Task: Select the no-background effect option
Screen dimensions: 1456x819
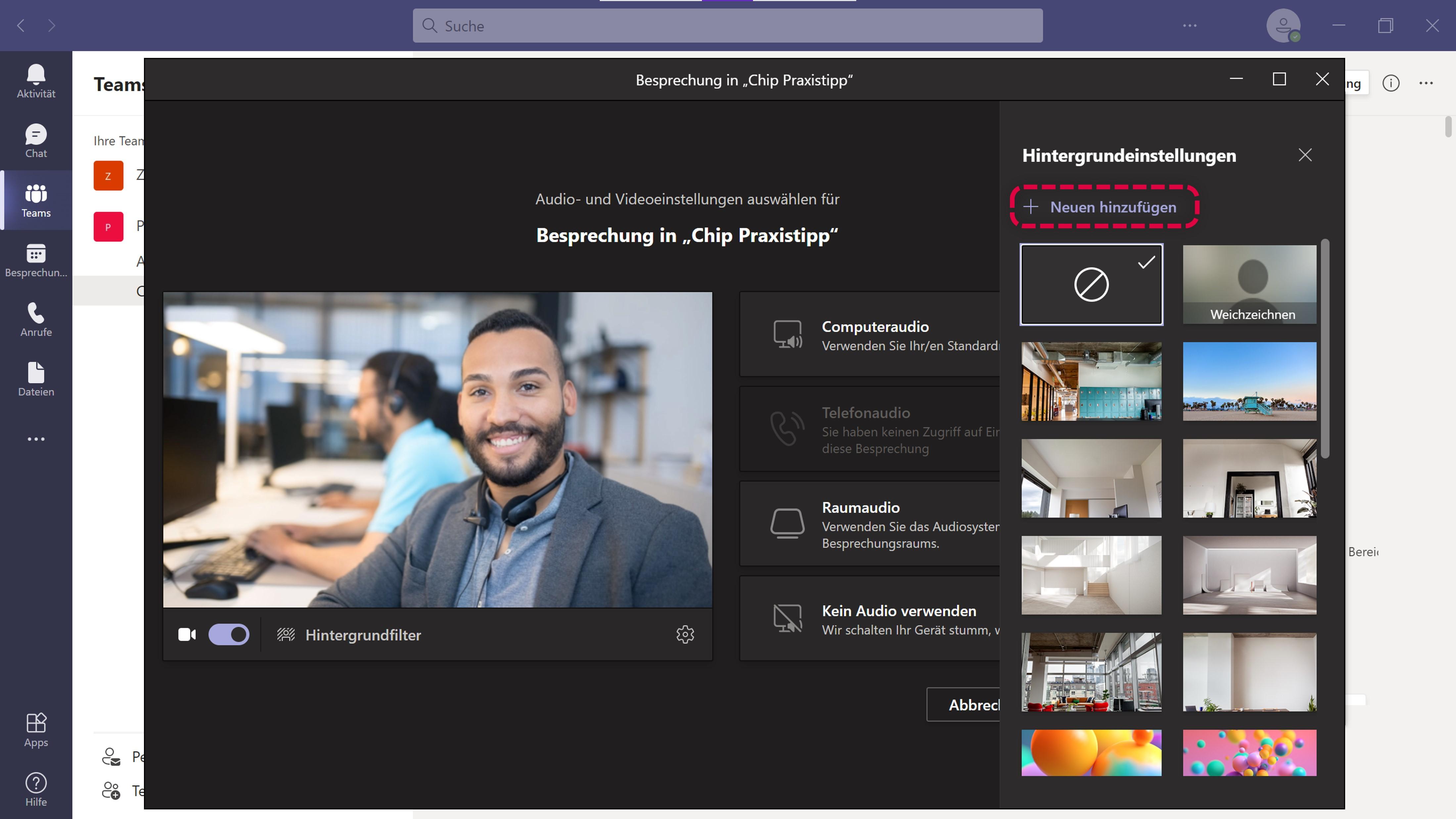Action: [x=1091, y=284]
